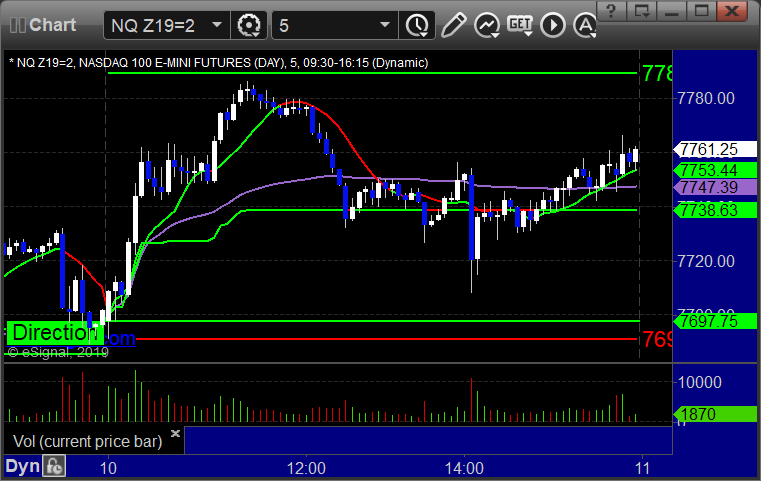Open the GET tools menu

click(520, 25)
